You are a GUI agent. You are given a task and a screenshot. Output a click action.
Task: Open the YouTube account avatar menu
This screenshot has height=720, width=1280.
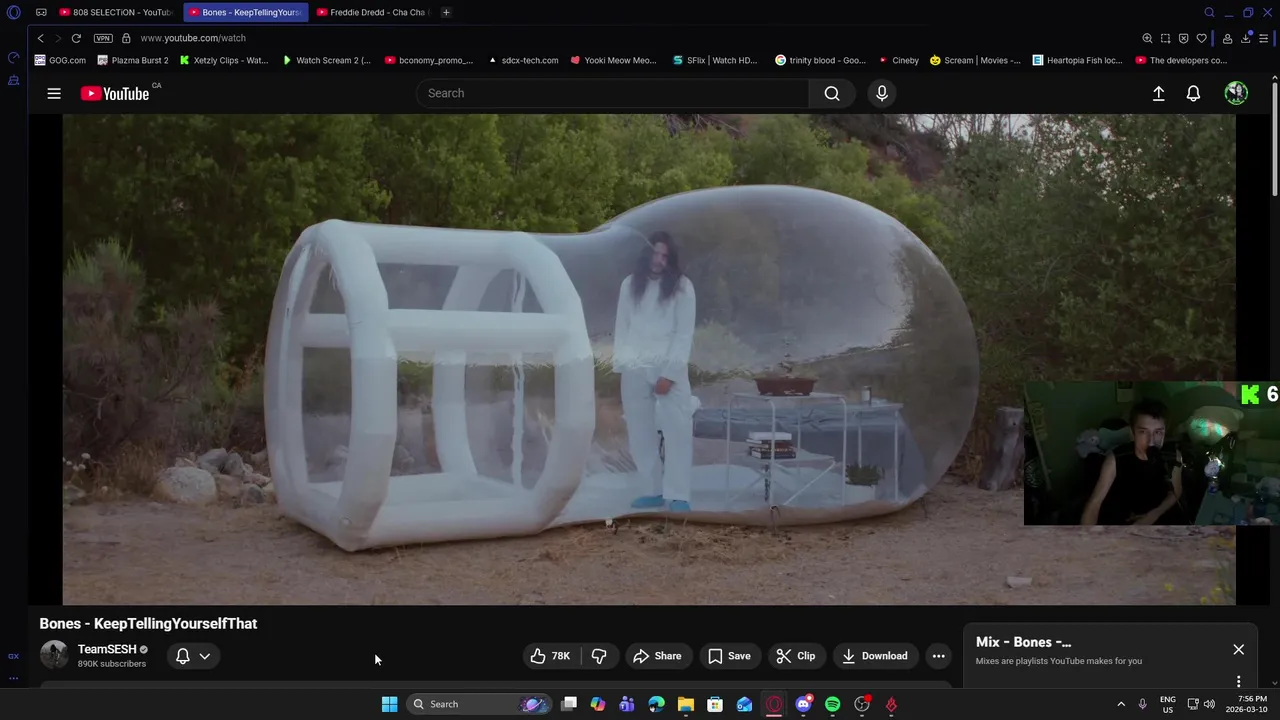pos(1236,93)
